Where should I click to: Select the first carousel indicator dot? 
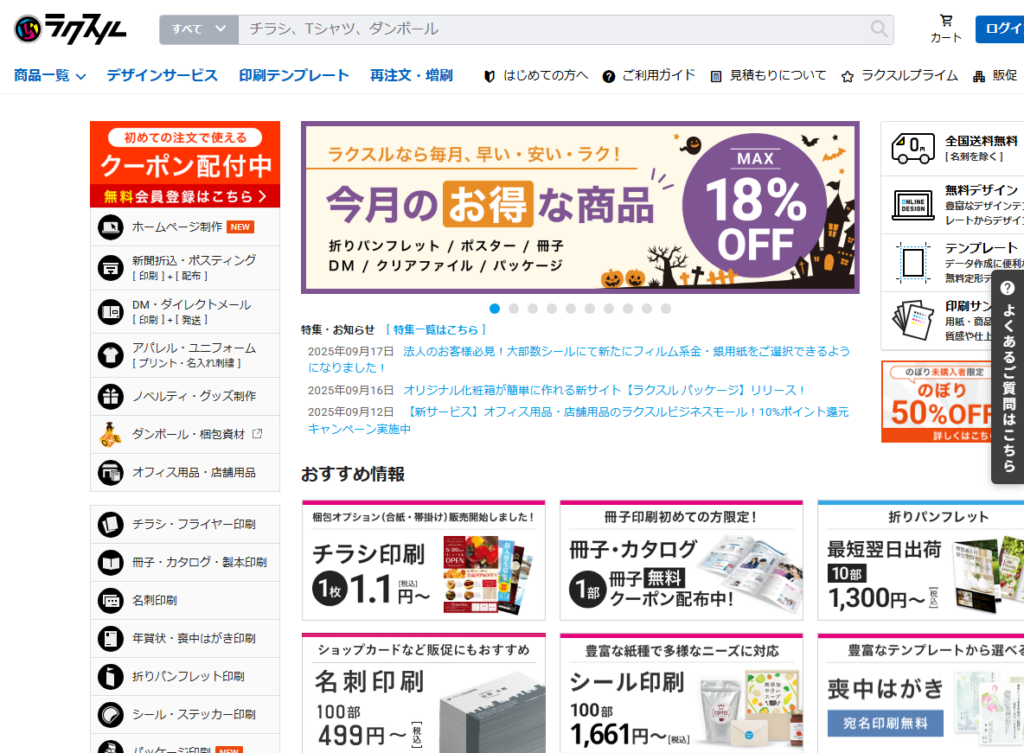pos(495,309)
